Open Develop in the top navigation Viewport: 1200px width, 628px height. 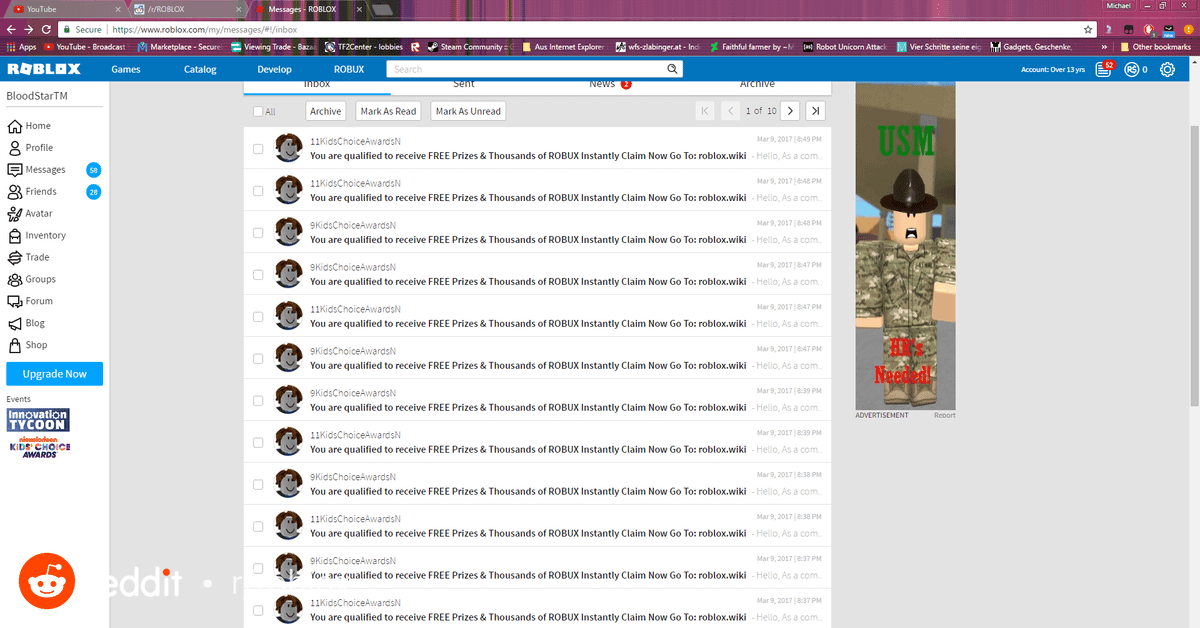[x=274, y=70]
